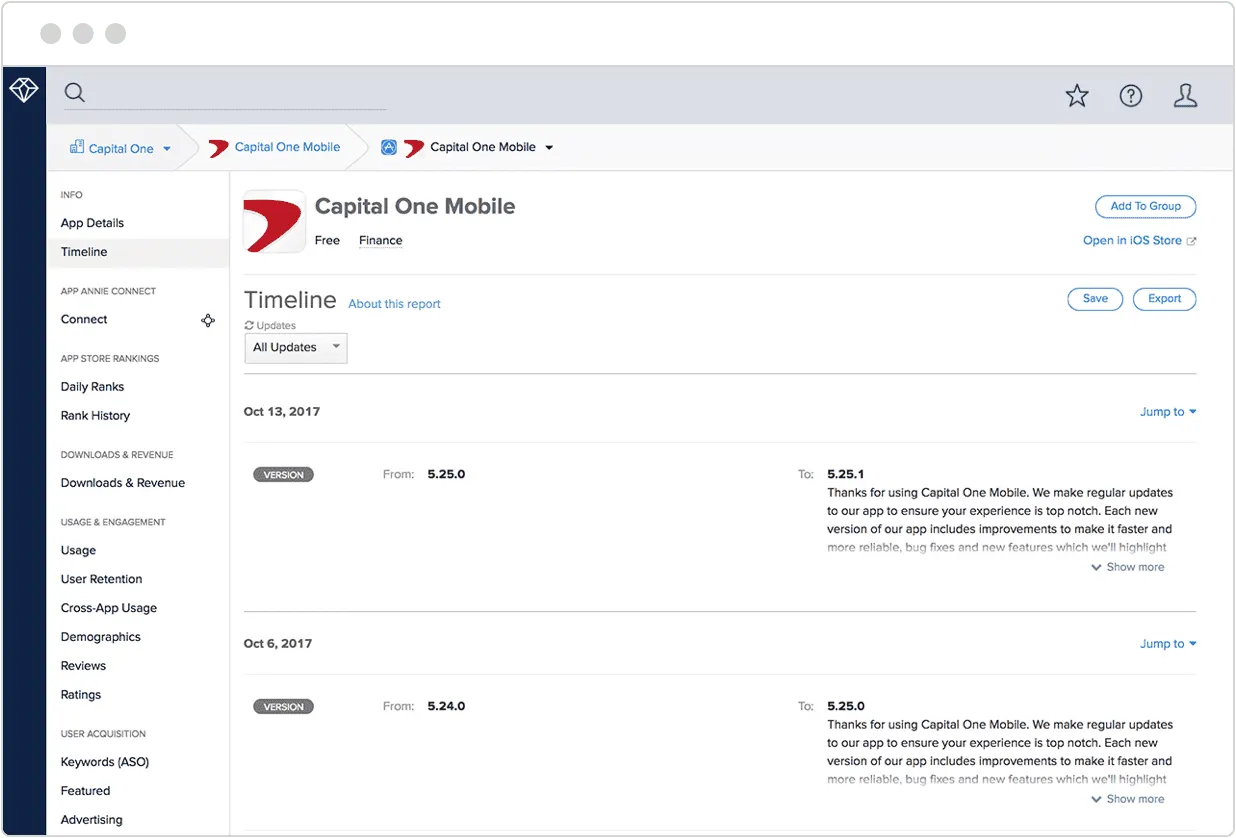Click Capital One Mobile breadcrumb link
This screenshot has width=1236, height=838.
click(287, 147)
